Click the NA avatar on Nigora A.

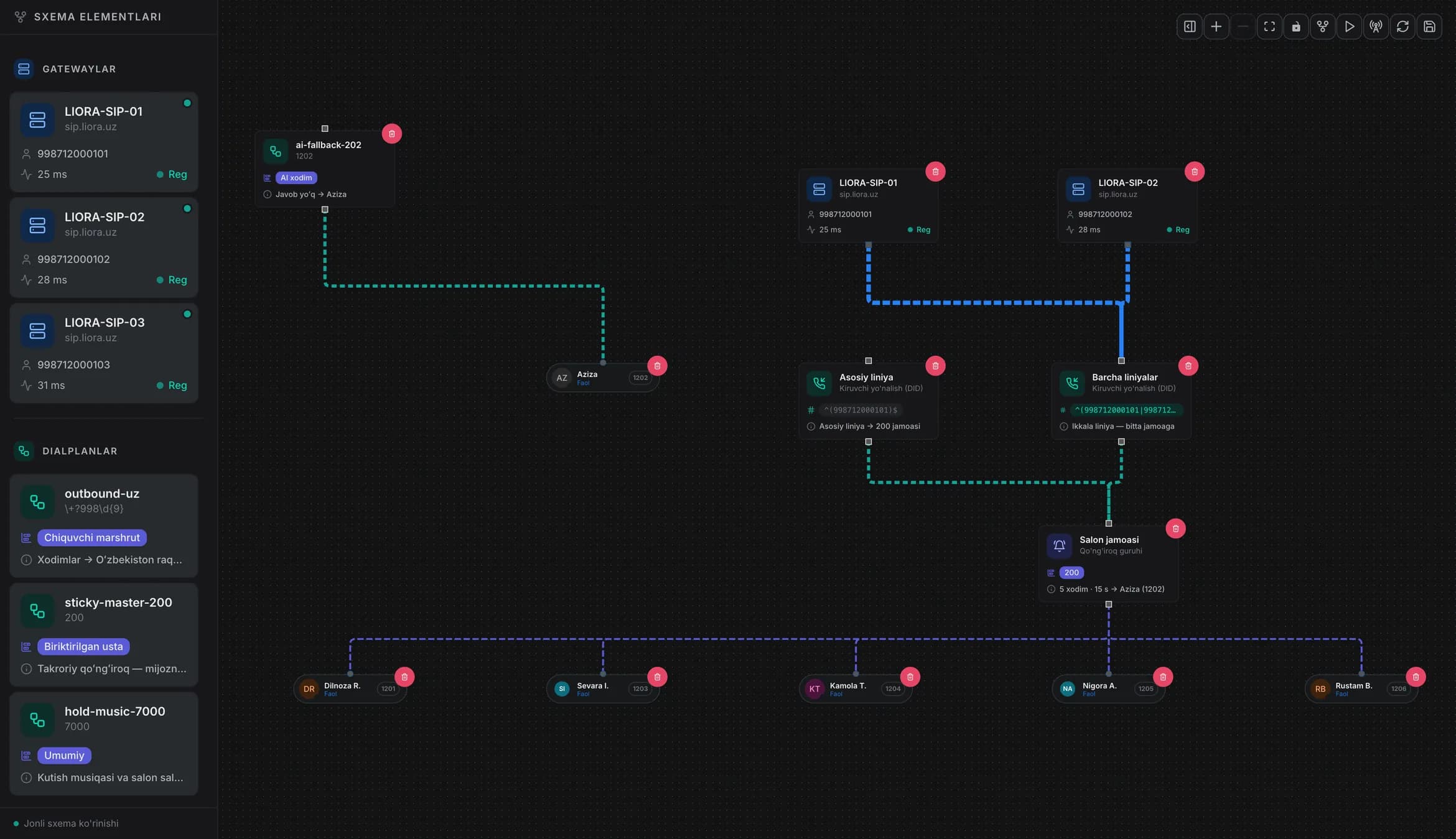point(1067,689)
